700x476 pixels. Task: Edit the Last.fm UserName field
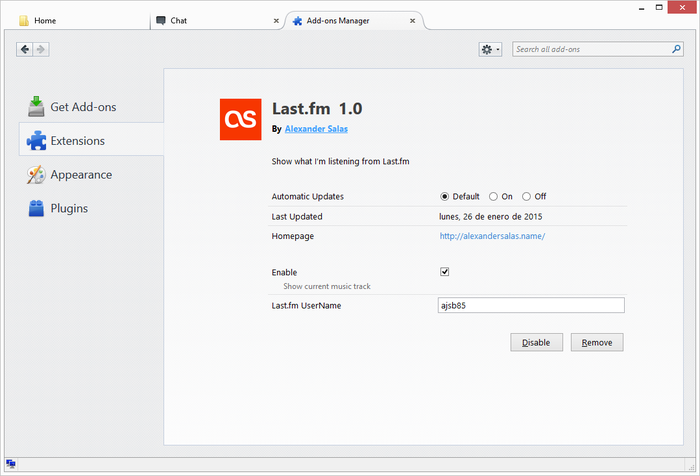point(531,305)
